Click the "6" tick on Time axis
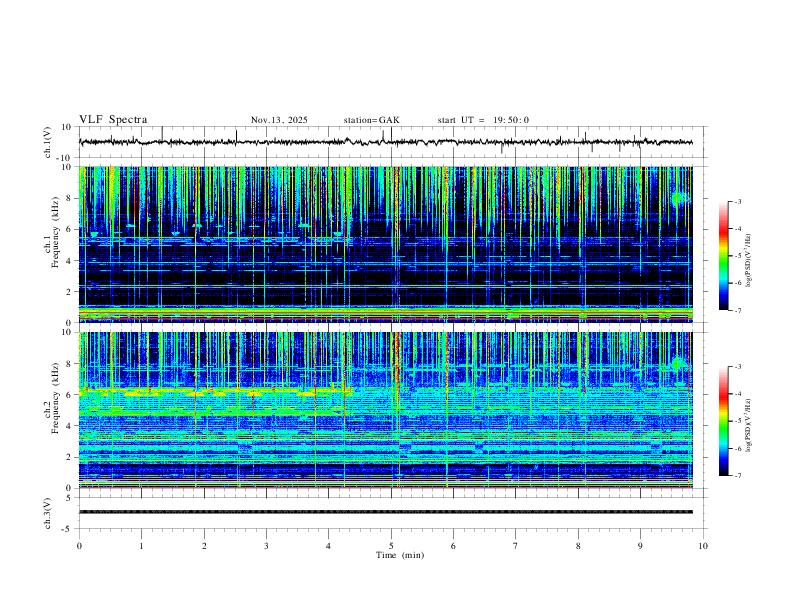 [x=454, y=546]
